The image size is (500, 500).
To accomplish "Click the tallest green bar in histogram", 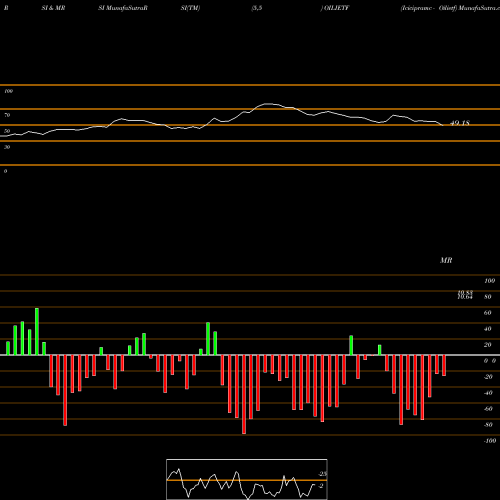I will [x=37, y=331].
